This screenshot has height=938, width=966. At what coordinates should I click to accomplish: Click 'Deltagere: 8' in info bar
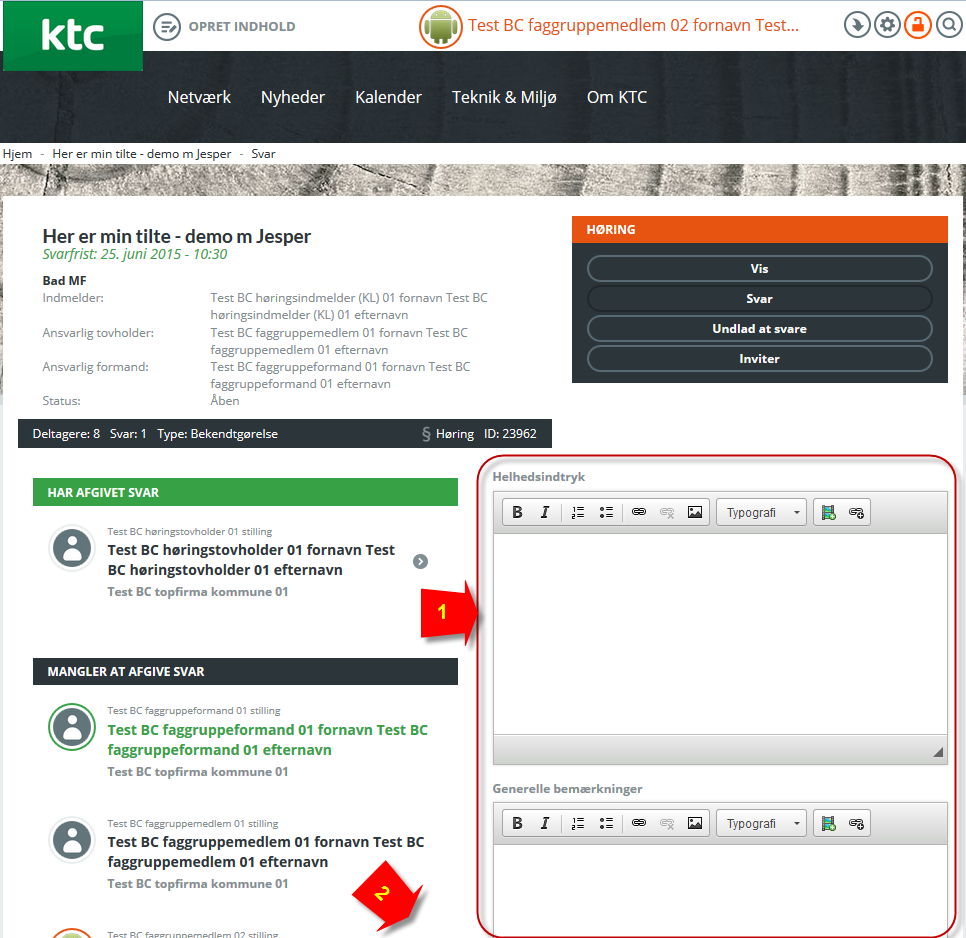[66, 434]
